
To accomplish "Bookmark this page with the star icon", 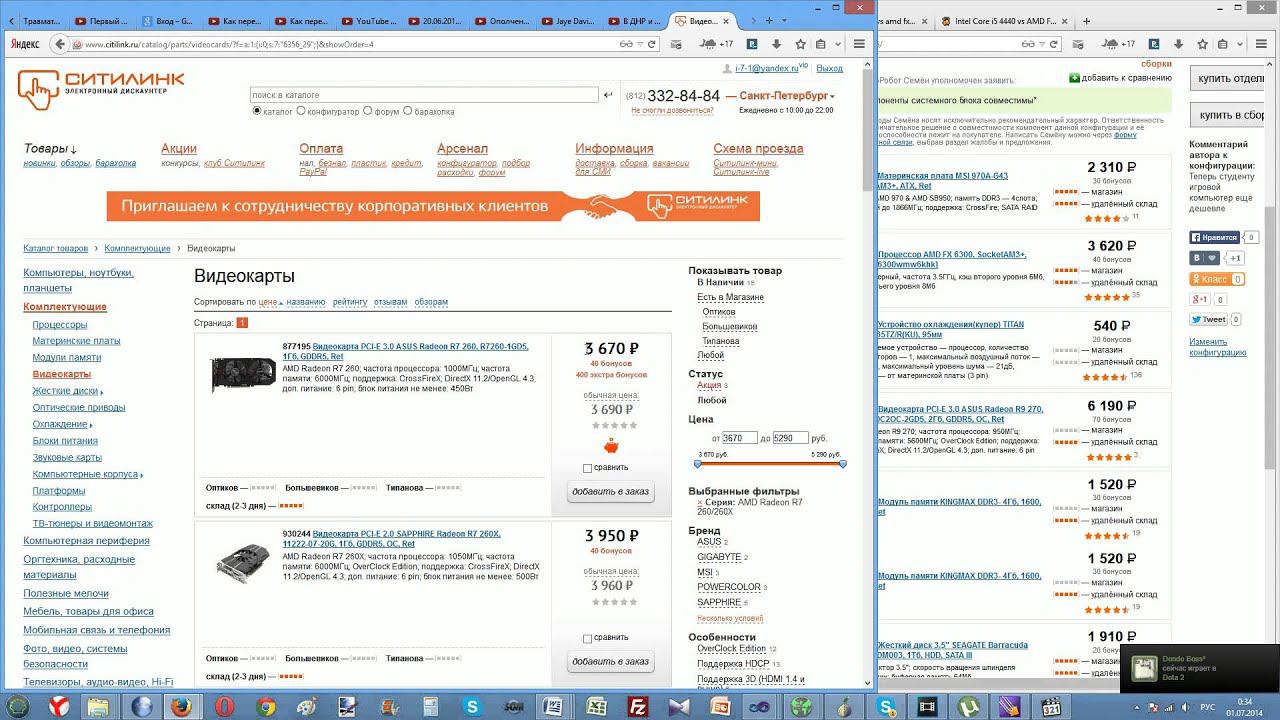I will 800,44.
